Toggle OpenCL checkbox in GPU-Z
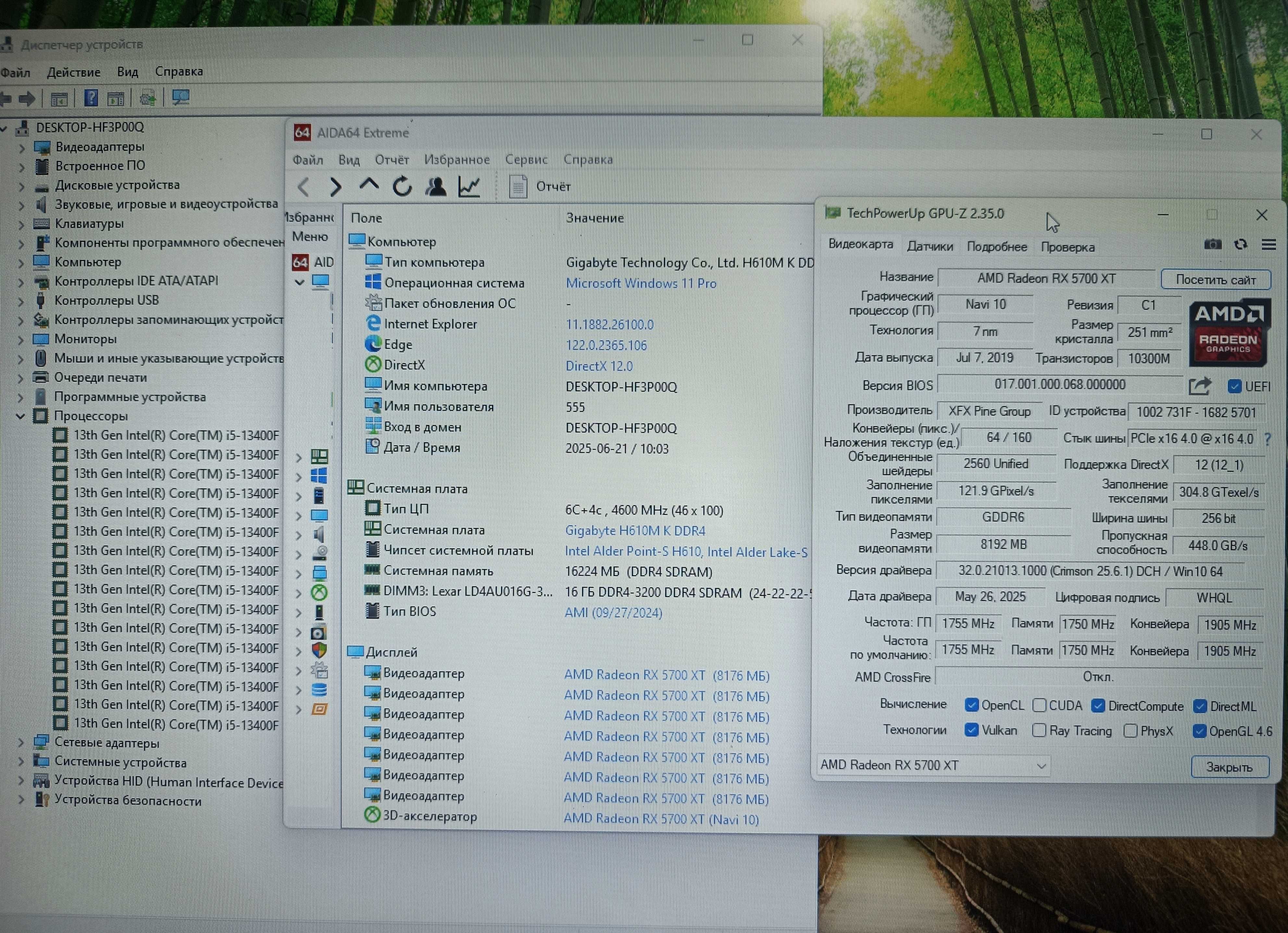 point(971,705)
